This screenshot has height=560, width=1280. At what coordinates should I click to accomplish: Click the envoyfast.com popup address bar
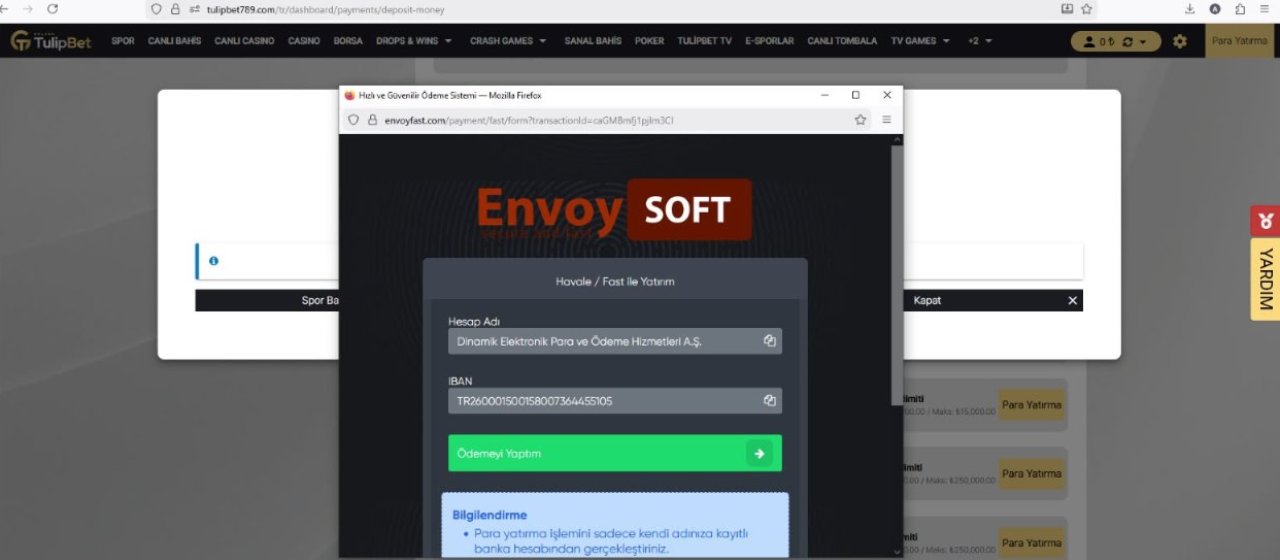pos(608,120)
